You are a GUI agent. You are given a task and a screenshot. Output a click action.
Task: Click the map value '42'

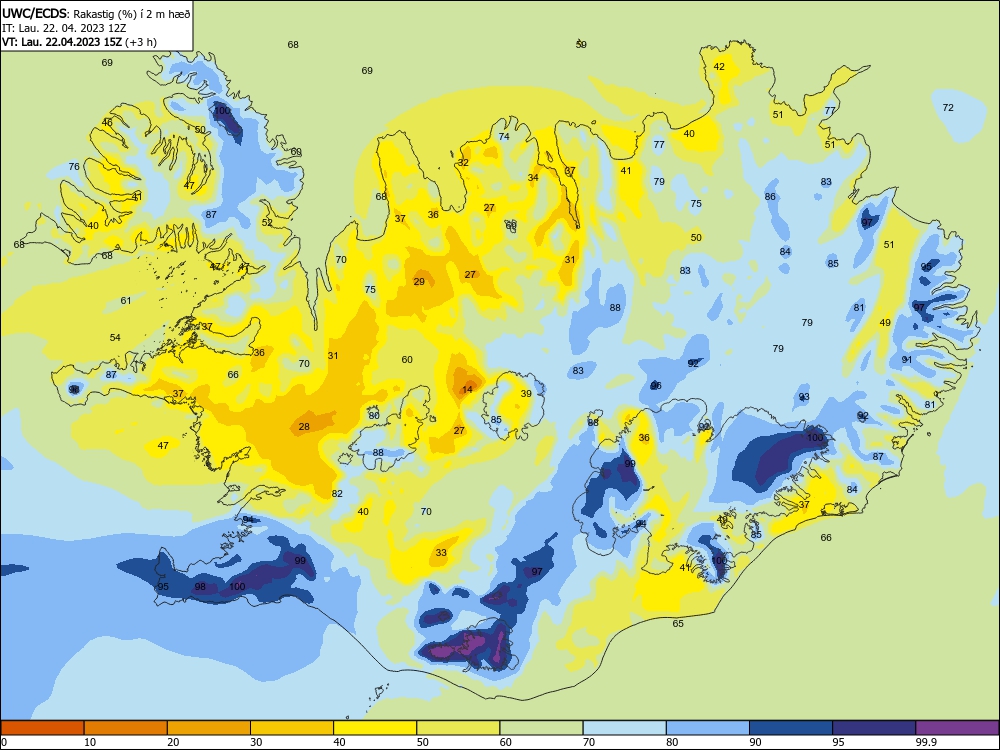pyautogui.click(x=719, y=67)
